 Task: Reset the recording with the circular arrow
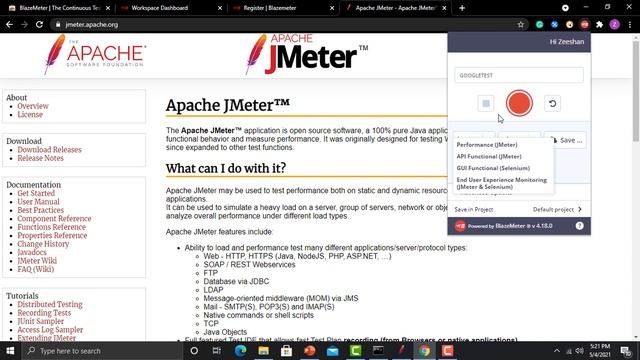point(552,104)
